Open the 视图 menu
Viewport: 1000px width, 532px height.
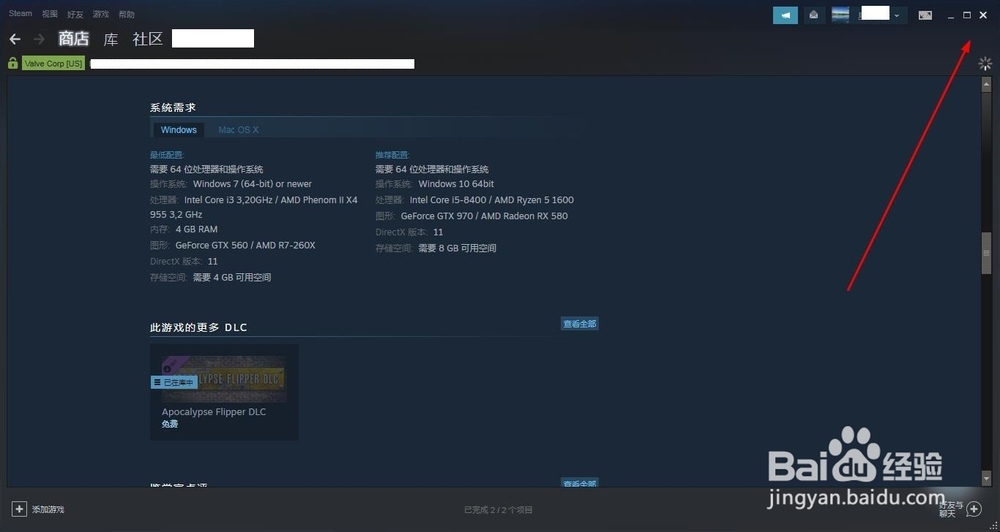[49, 14]
